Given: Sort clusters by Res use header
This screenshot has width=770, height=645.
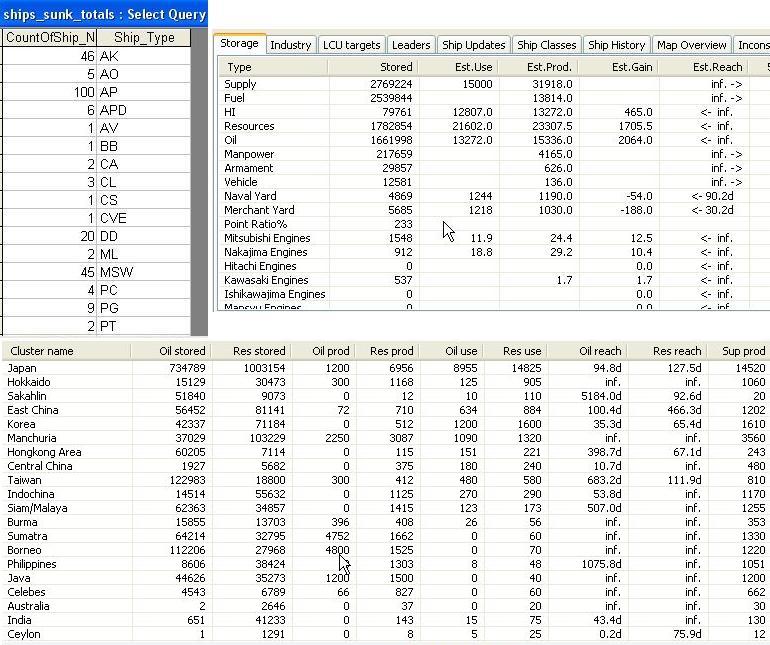Looking at the screenshot, I should pyautogui.click(x=515, y=351).
